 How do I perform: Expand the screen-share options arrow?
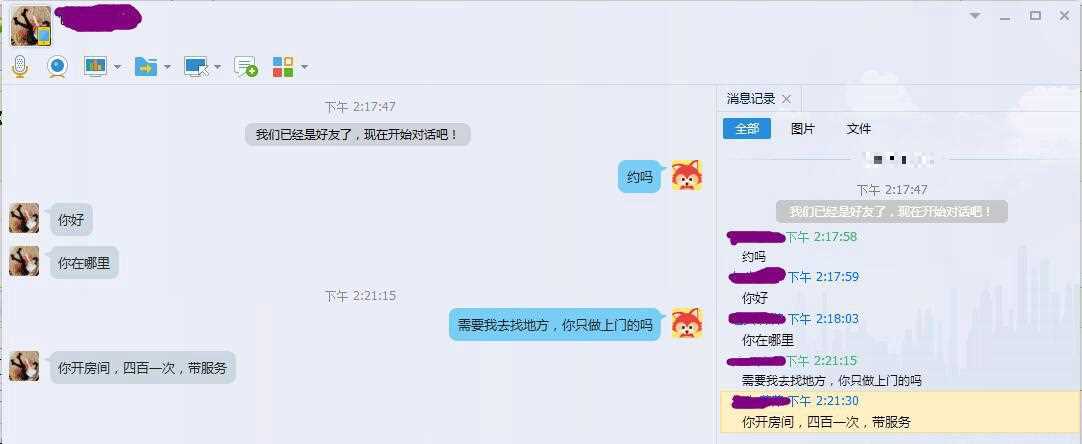pos(117,67)
